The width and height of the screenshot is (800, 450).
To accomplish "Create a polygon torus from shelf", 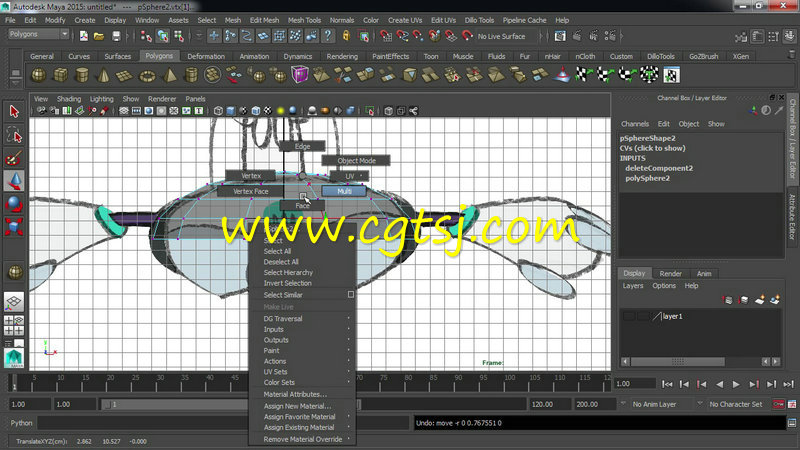I will [x=147, y=76].
